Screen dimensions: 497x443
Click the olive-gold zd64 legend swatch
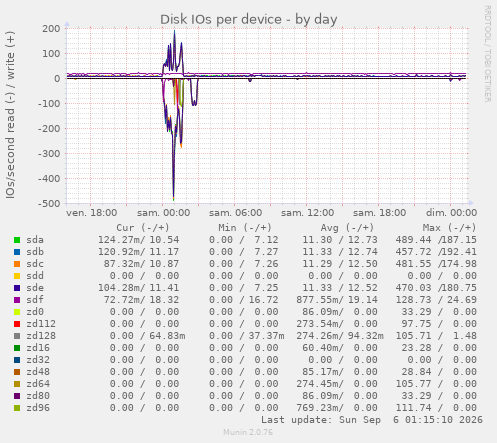(17, 384)
